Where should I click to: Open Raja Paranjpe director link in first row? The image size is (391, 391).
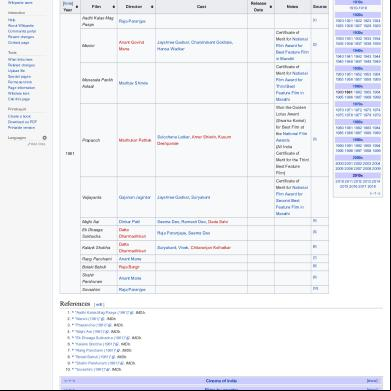pyautogui.click(x=132, y=21)
